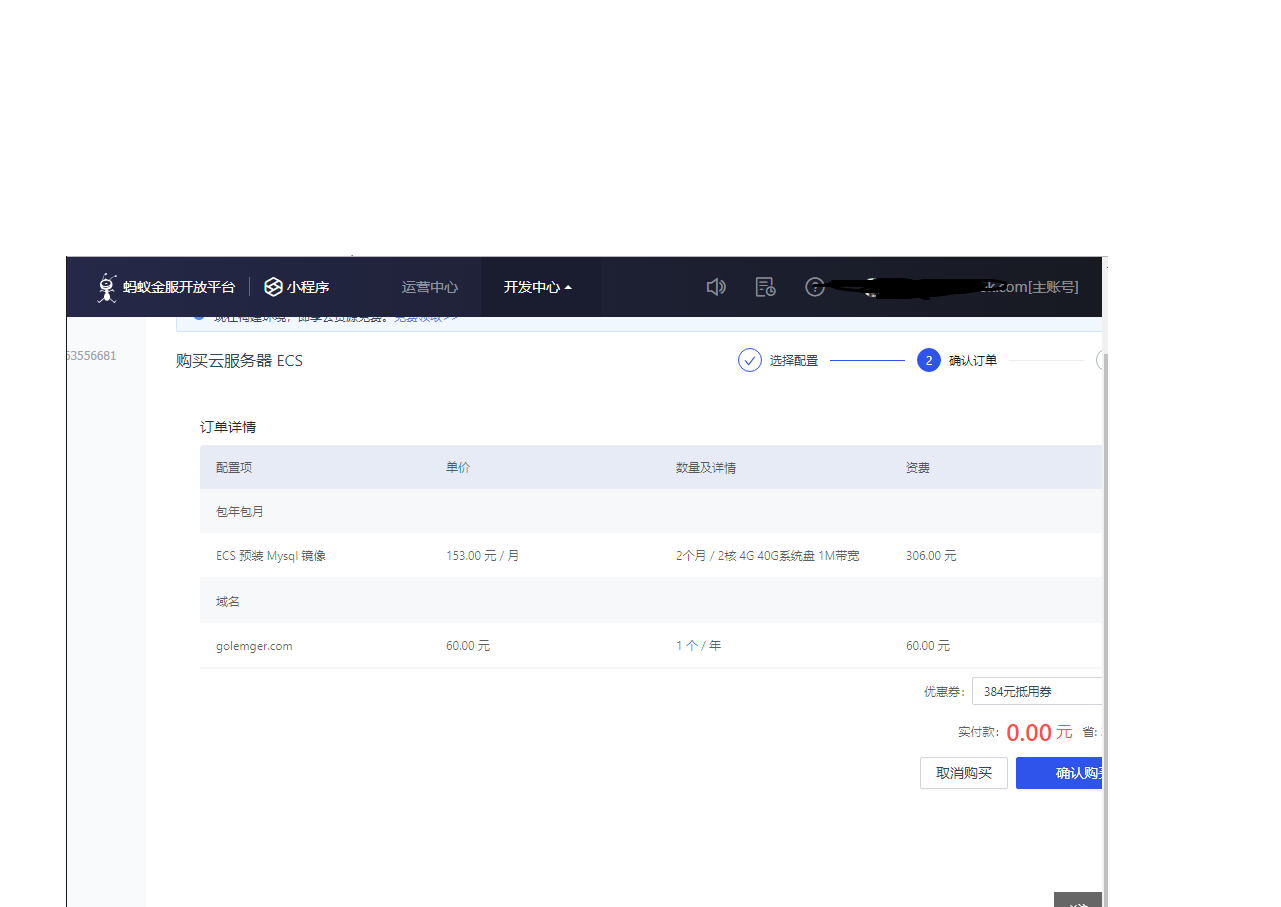Click the 购买云服务器 ECS heading

click(239, 360)
